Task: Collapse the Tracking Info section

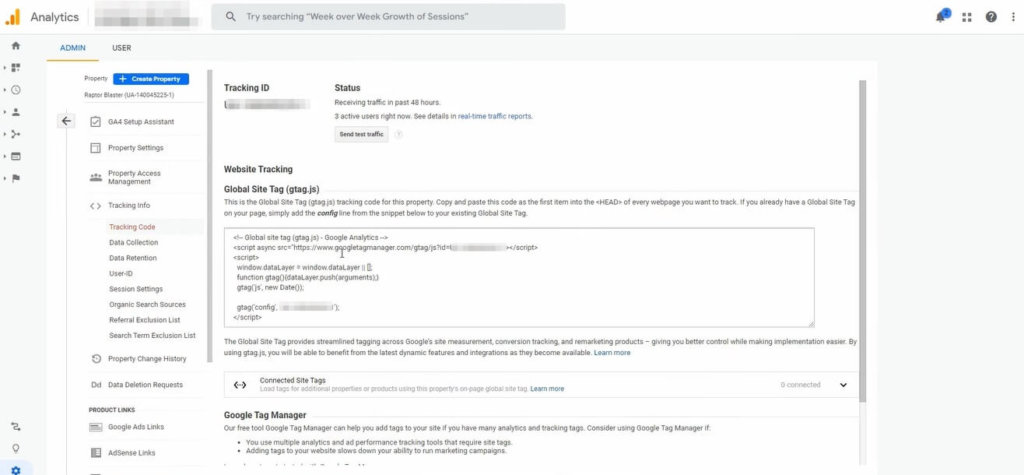Action: coord(129,206)
